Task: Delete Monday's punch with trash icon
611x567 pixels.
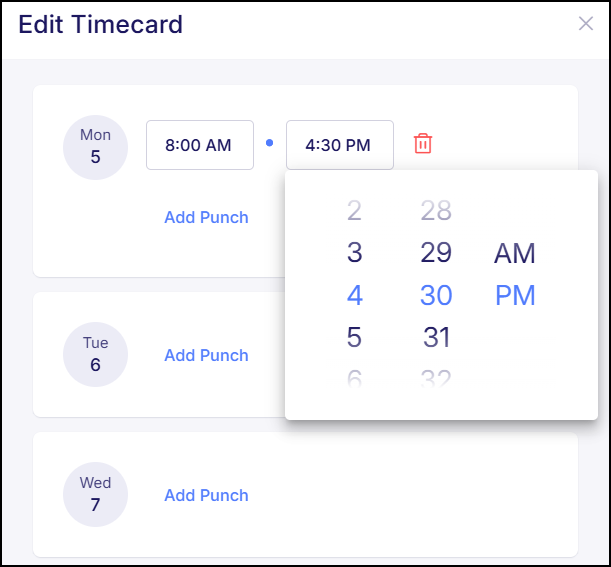Action: pyautogui.click(x=423, y=144)
